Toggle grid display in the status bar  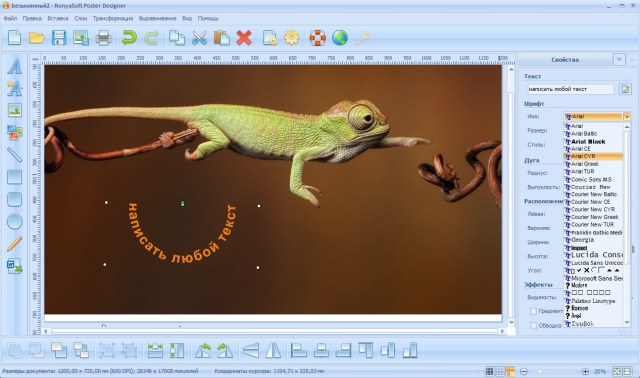coord(489,371)
